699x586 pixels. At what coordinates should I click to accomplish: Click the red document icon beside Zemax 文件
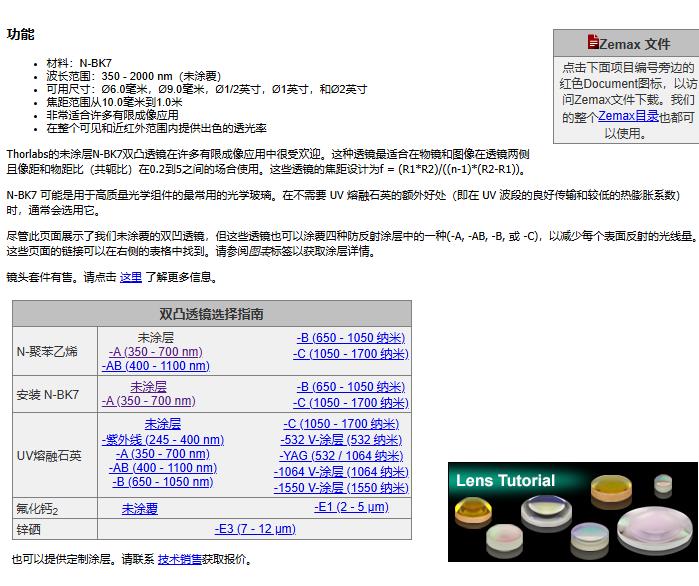592,41
